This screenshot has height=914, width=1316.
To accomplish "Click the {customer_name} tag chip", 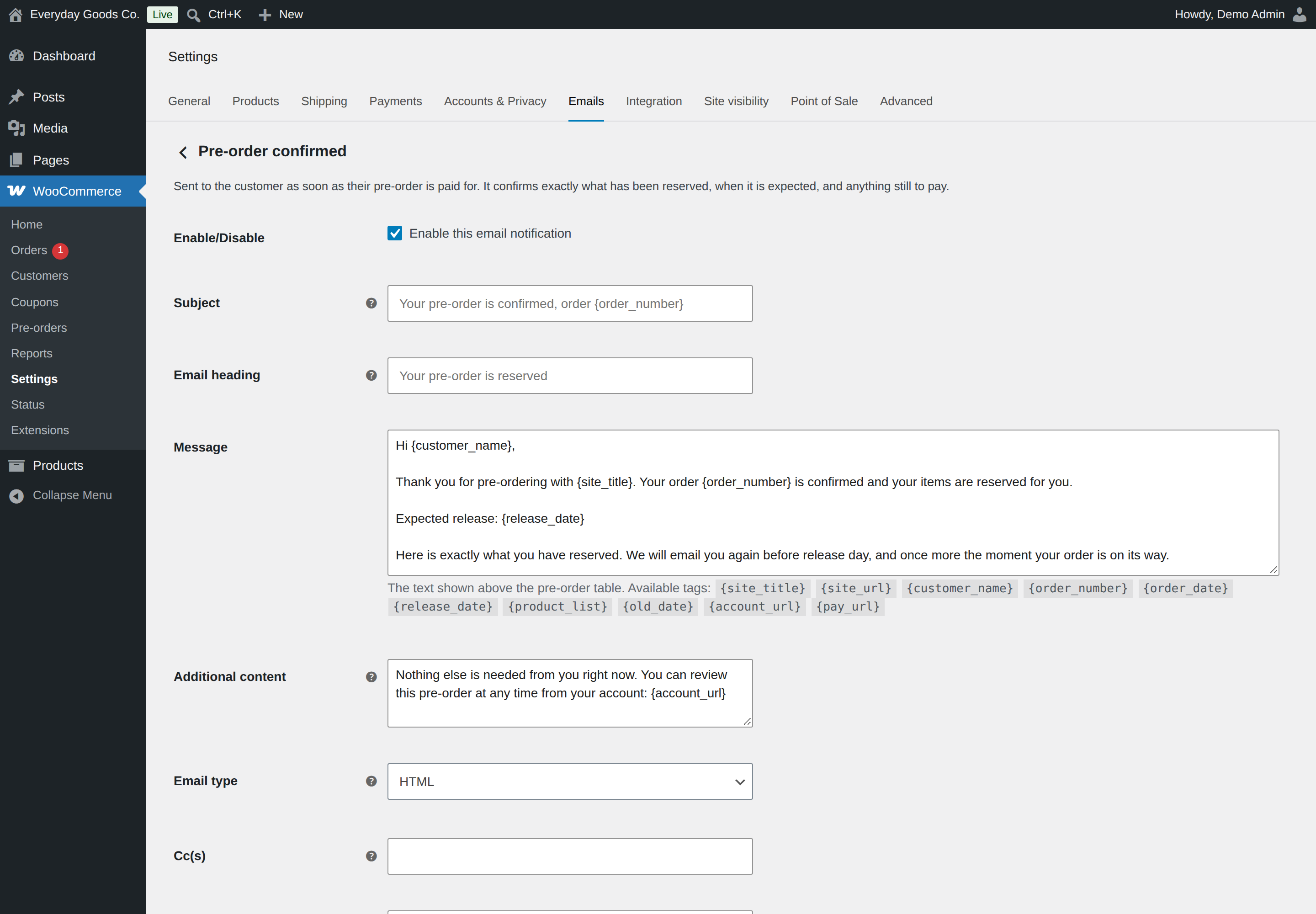I will 960,588.
